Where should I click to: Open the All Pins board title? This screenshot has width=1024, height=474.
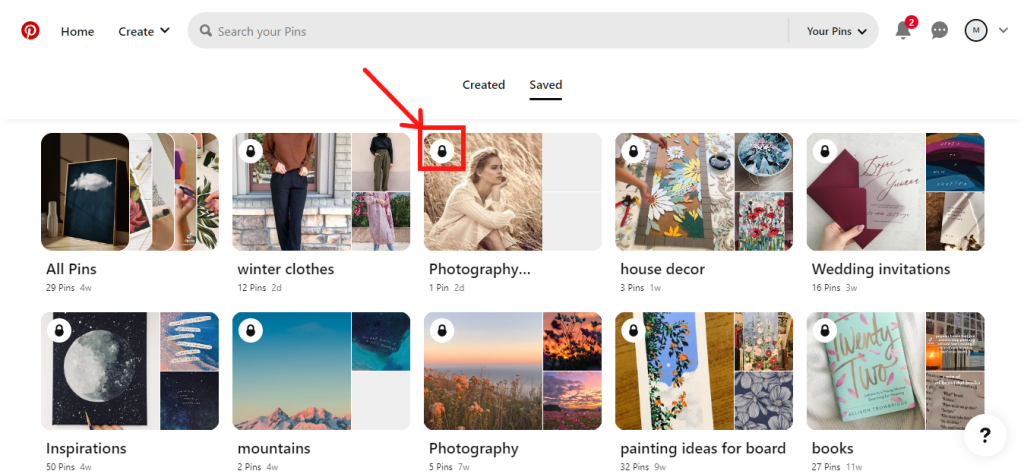tap(71, 269)
